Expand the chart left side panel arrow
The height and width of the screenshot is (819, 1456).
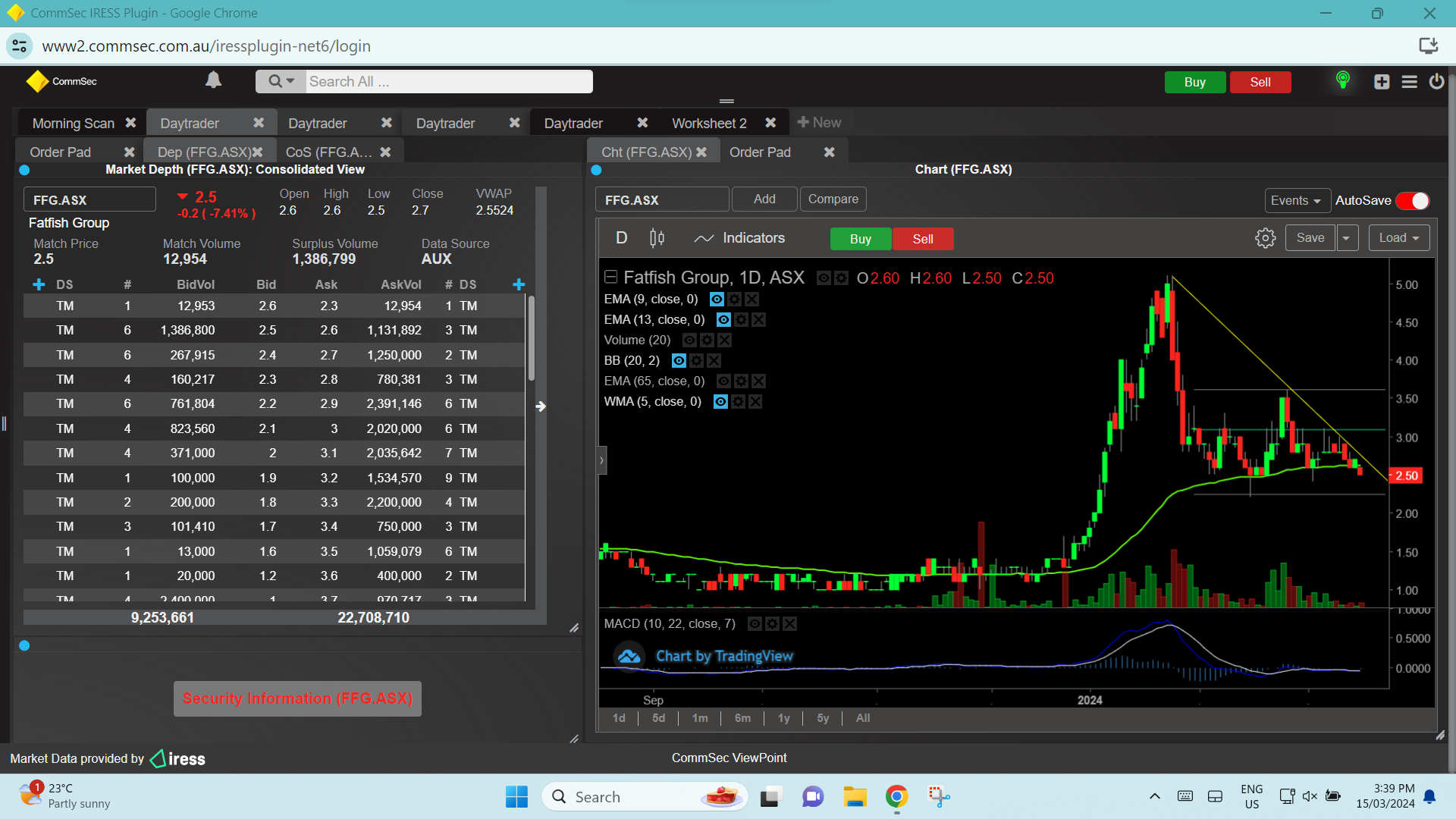(x=601, y=460)
